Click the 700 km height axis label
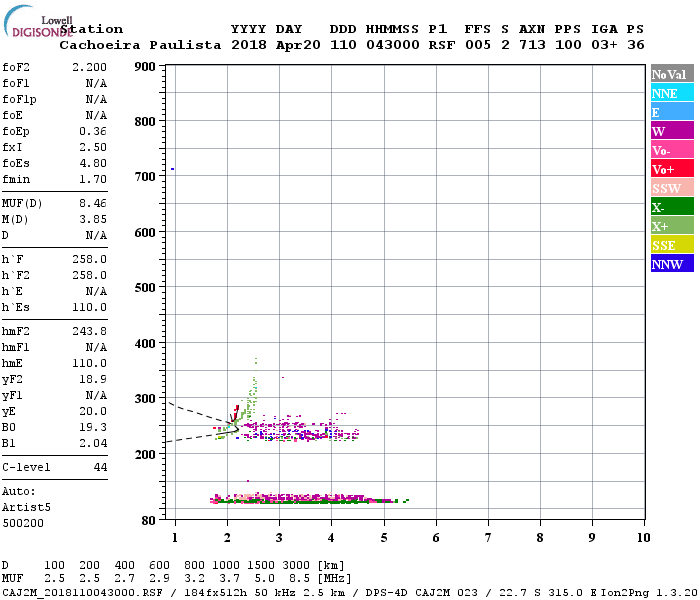700x600 pixels. click(x=145, y=177)
